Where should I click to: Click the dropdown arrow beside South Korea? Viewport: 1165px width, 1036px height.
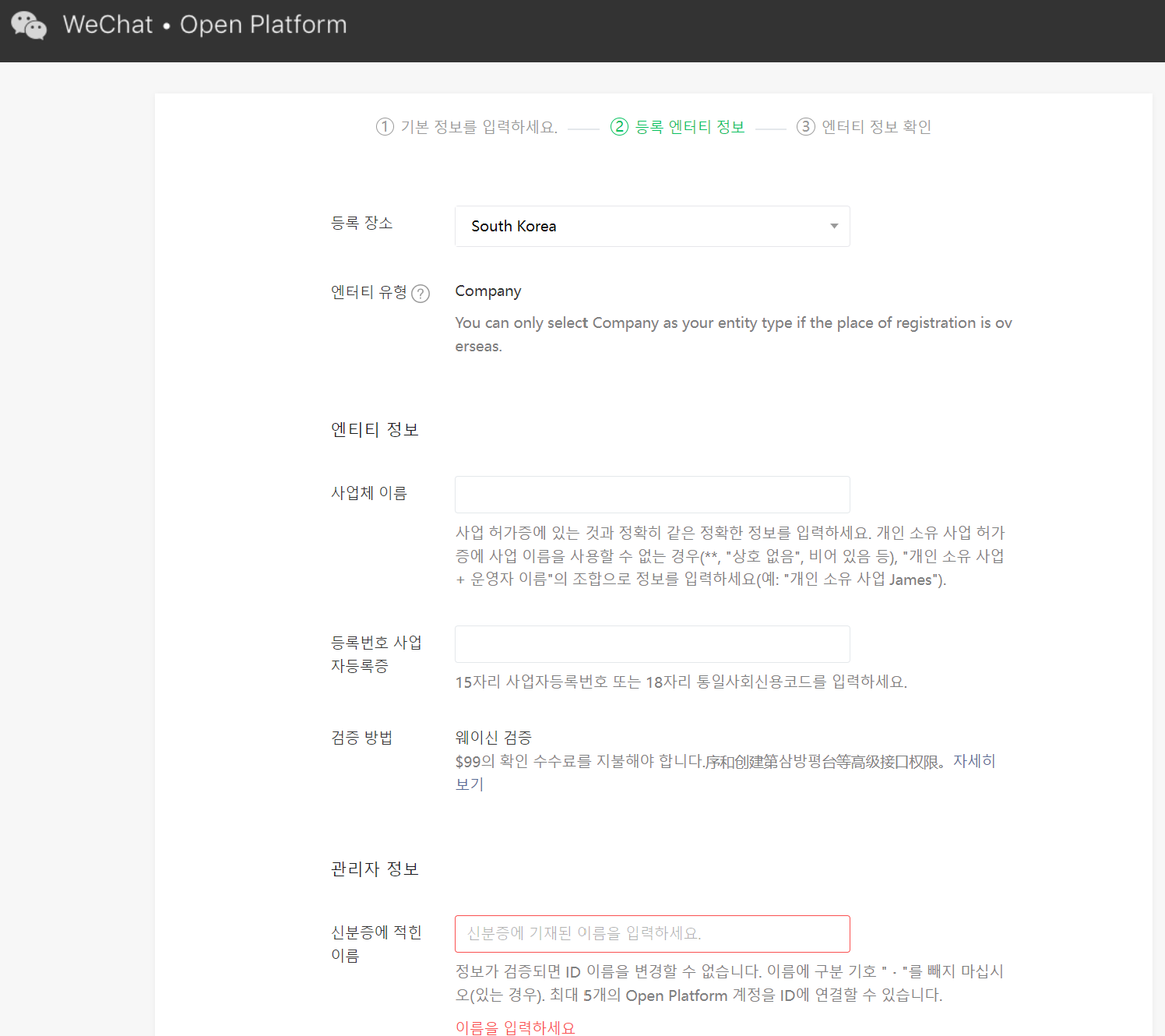click(834, 226)
